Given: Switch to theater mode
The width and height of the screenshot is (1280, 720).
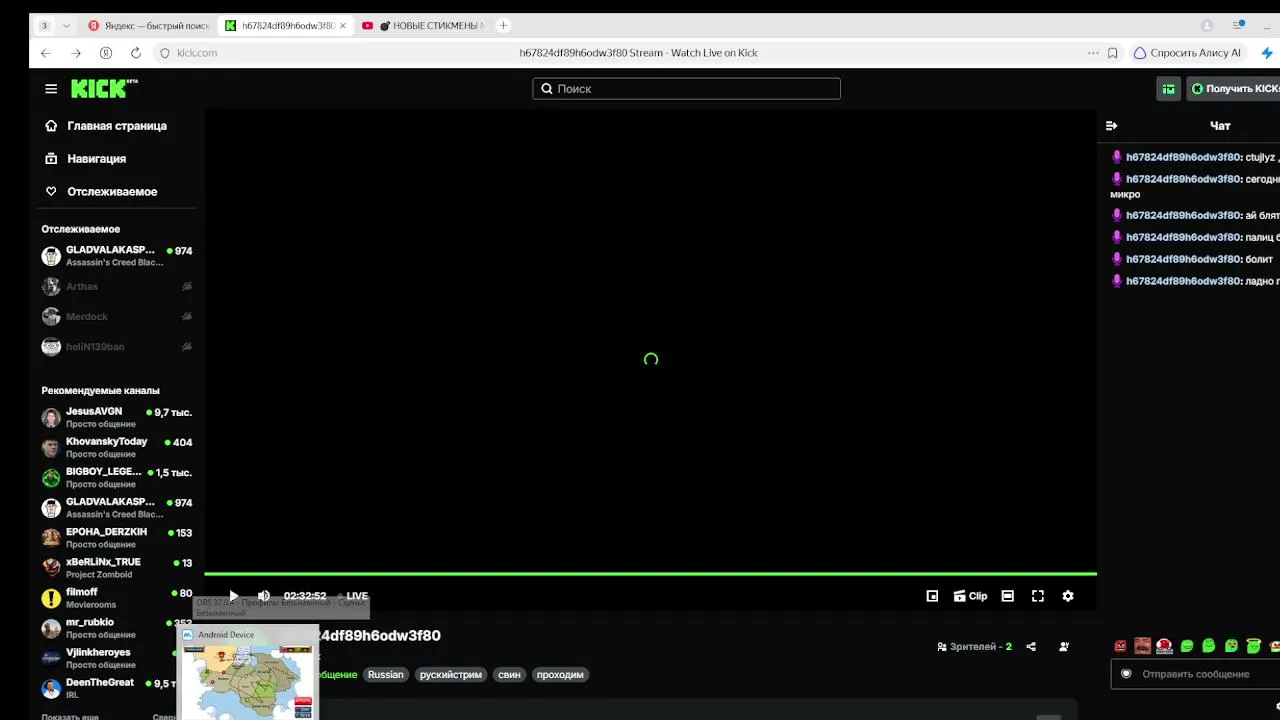Looking at the screenshot, I should [x=1008, y=596].
